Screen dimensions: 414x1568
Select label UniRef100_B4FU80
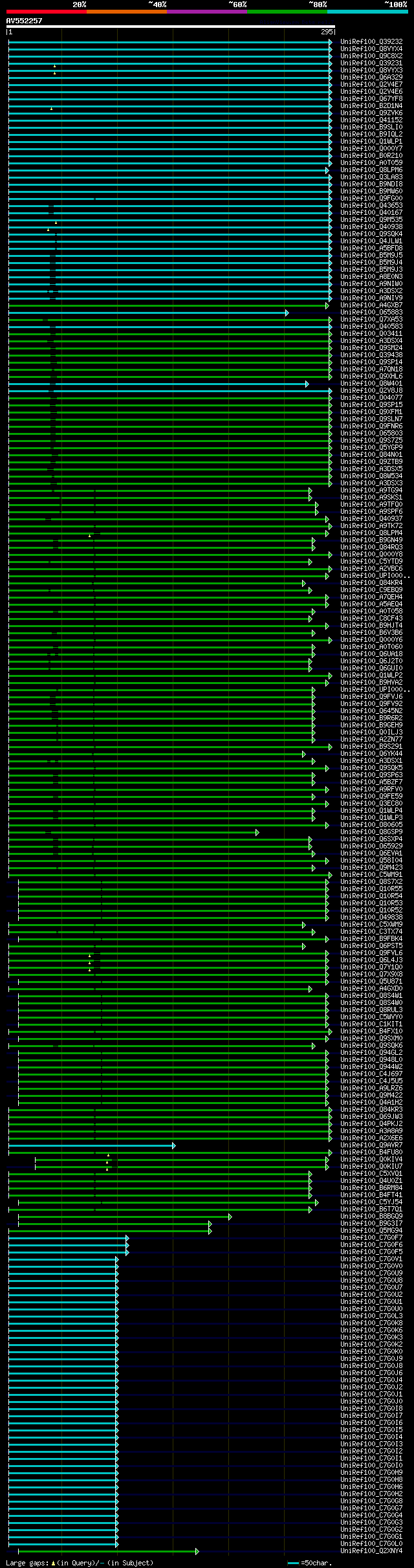pos(371,1153)
